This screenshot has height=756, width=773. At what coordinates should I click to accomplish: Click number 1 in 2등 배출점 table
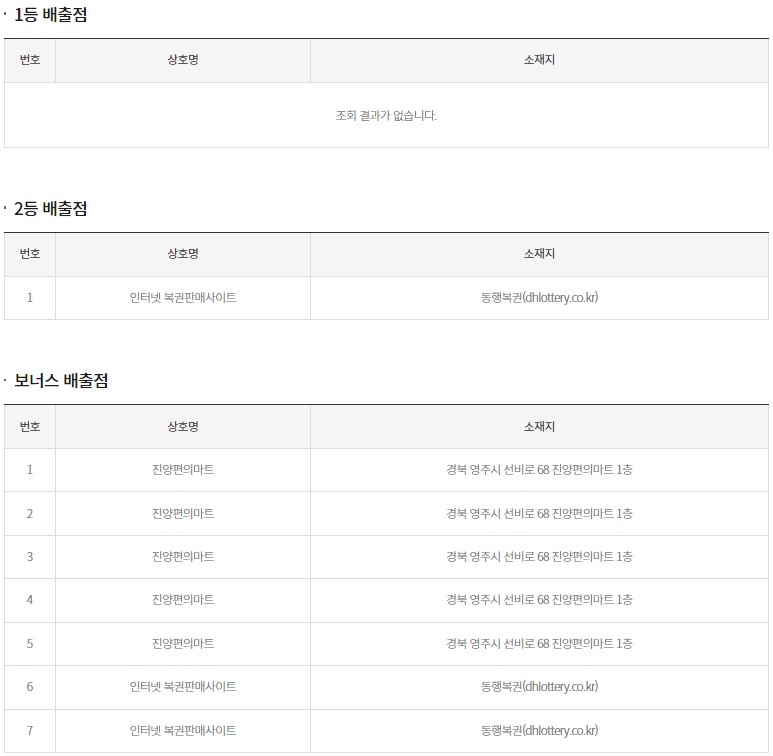[x=30, y=298]
